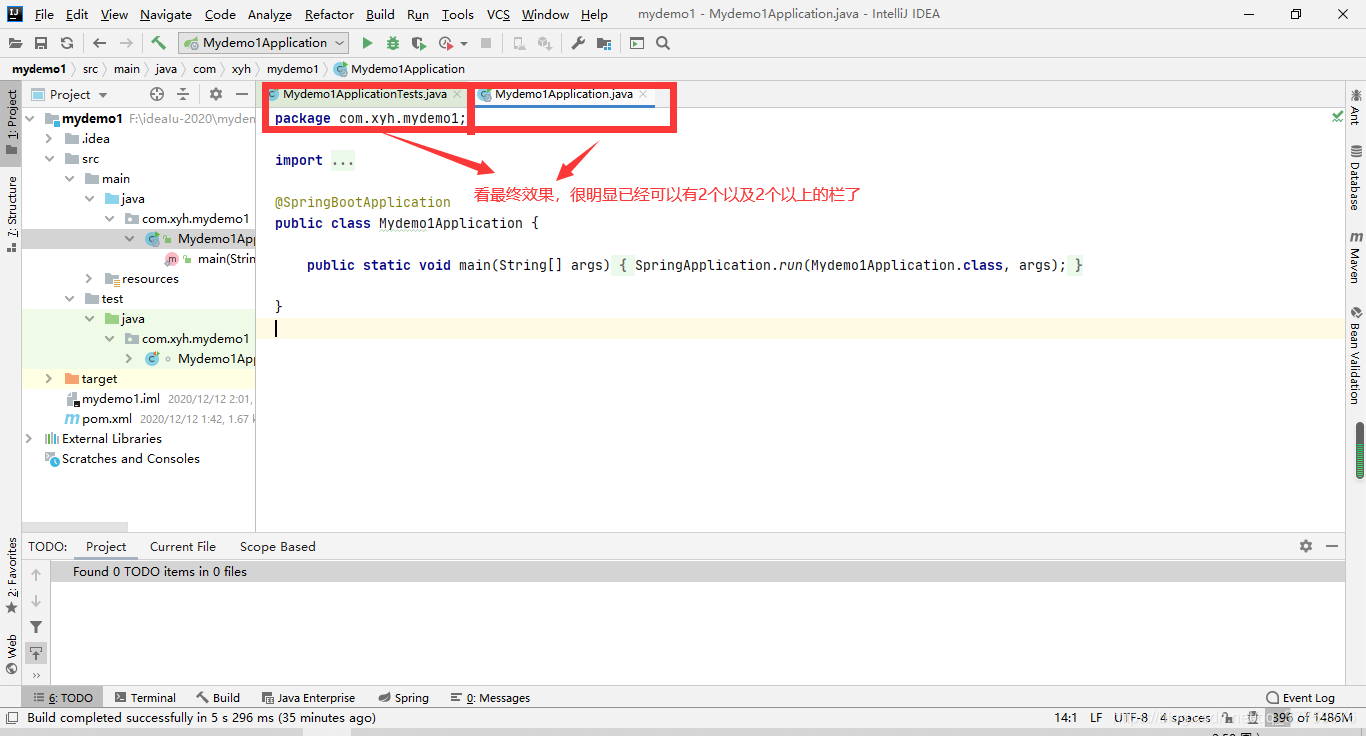This screenshot has width=1366, height=736.
Task: Open the Java Enterprise tool window
Action: [309, 698]
